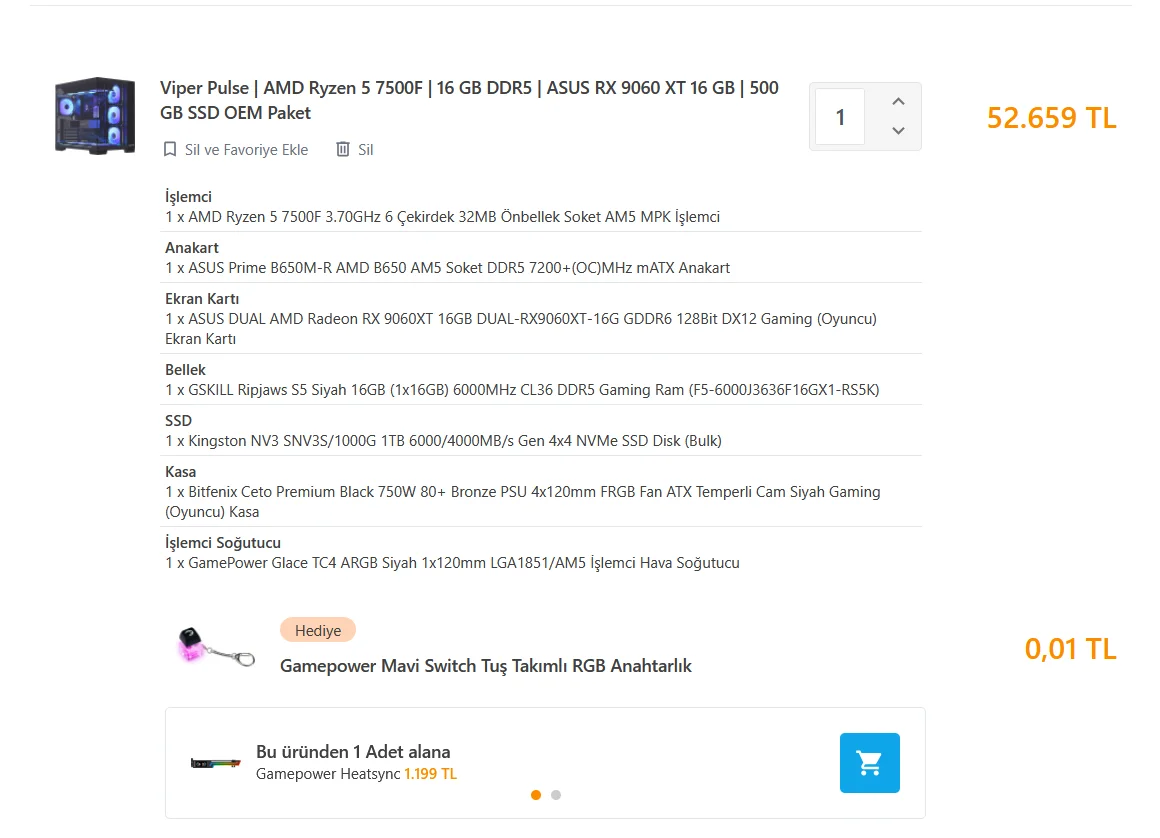Click the Bellek section label
This screenshot has height=838, width=1160.
pyautogui.click(x=185, y=370)
